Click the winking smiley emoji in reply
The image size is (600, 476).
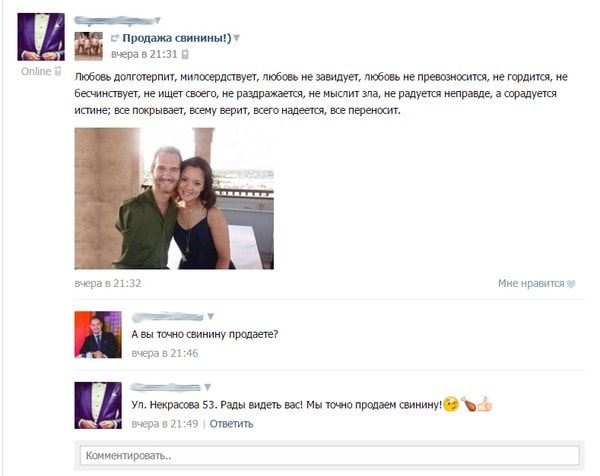coord(451,404)
